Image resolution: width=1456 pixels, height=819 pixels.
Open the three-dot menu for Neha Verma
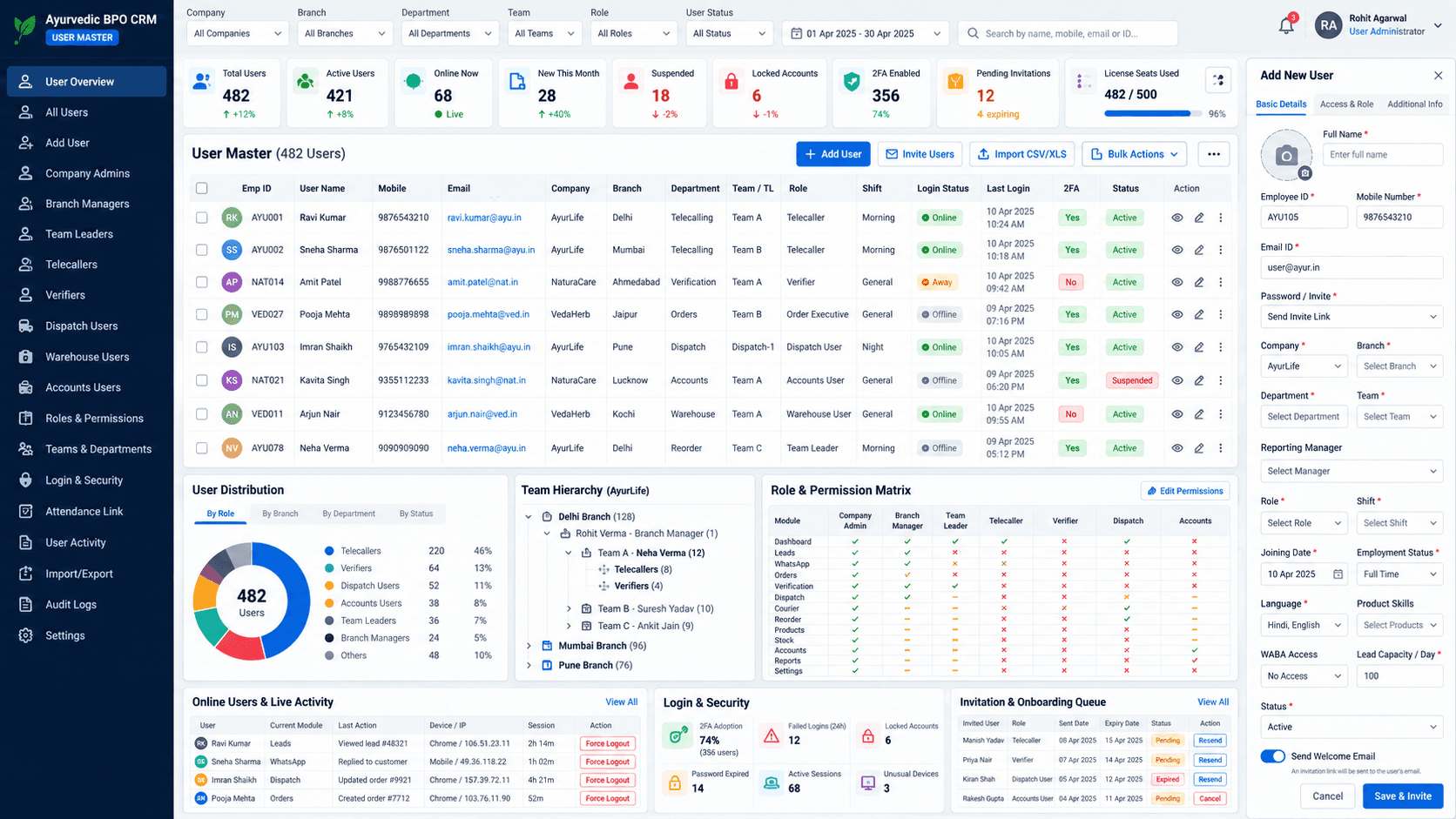1221,448
